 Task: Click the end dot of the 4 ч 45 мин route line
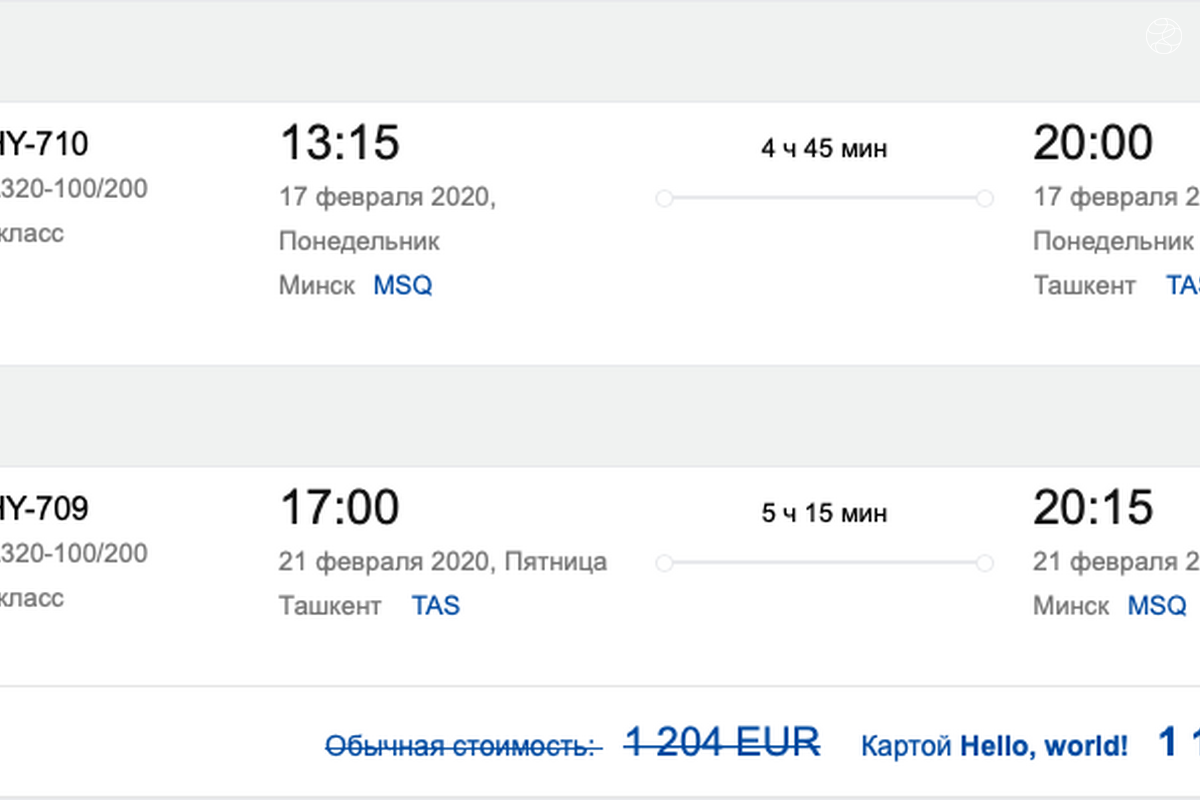click(x=984, y=199)
